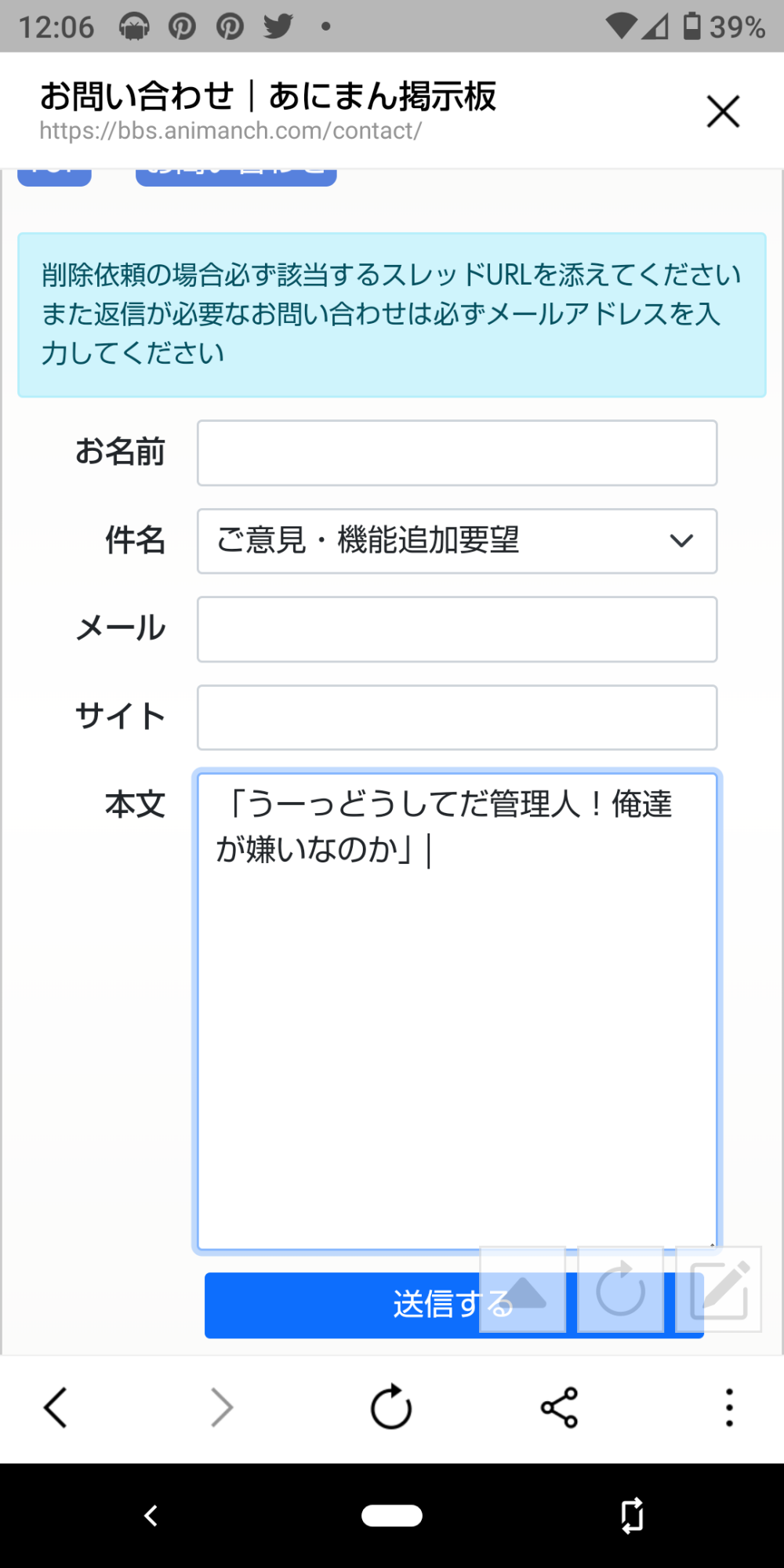Screen dimensions: 784x1568
Task: Focus the お名前 name field
Action: (x=456, y=453)
